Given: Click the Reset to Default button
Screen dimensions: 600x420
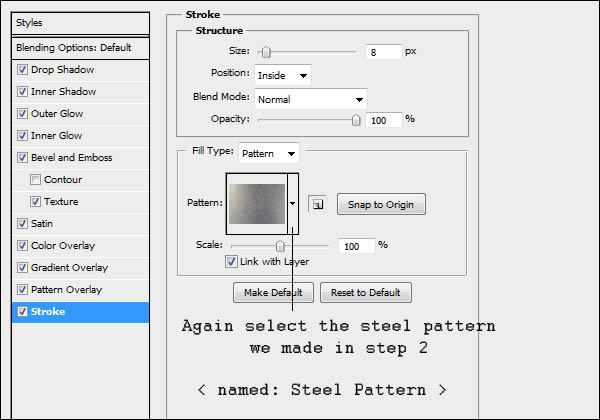Looking at the screenshot, I should click(x=366, y=293).
